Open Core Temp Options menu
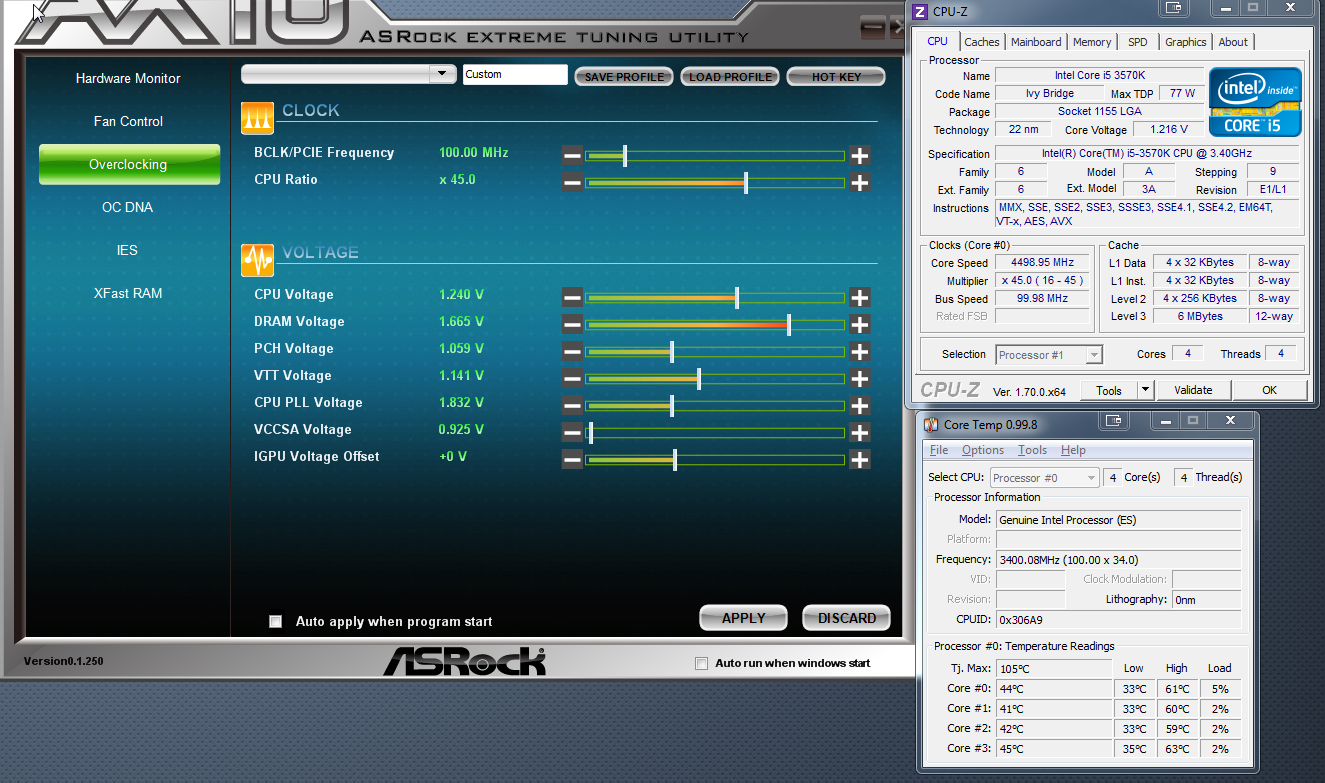The height and width of the screenshot is (783, 1325). (983, 450)
